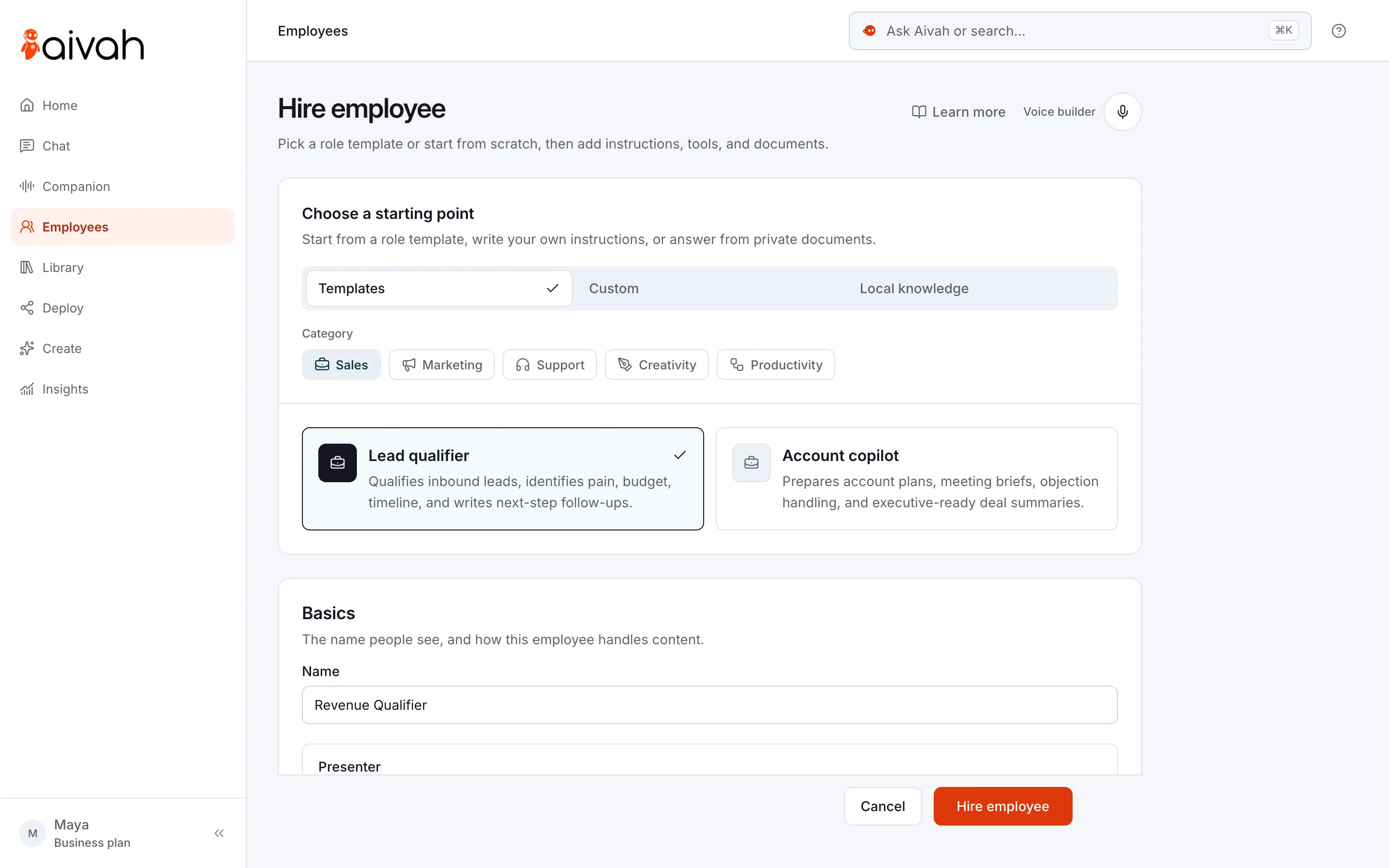Viewport: 1389px width, 868px height.
Task: Click the red Hire employee button
Action: click(x=1003, y=806)
